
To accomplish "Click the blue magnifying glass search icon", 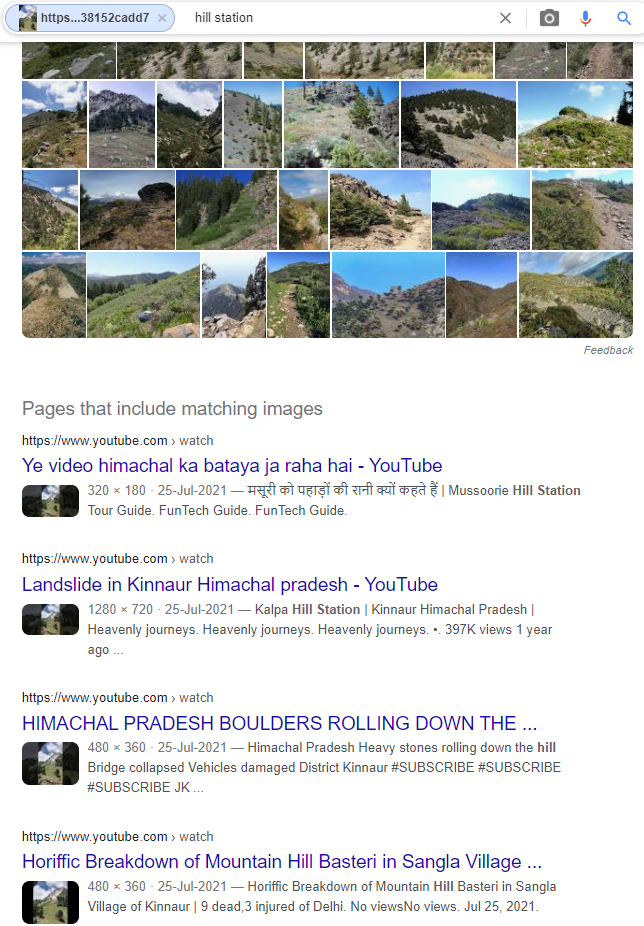I will 624,18.
